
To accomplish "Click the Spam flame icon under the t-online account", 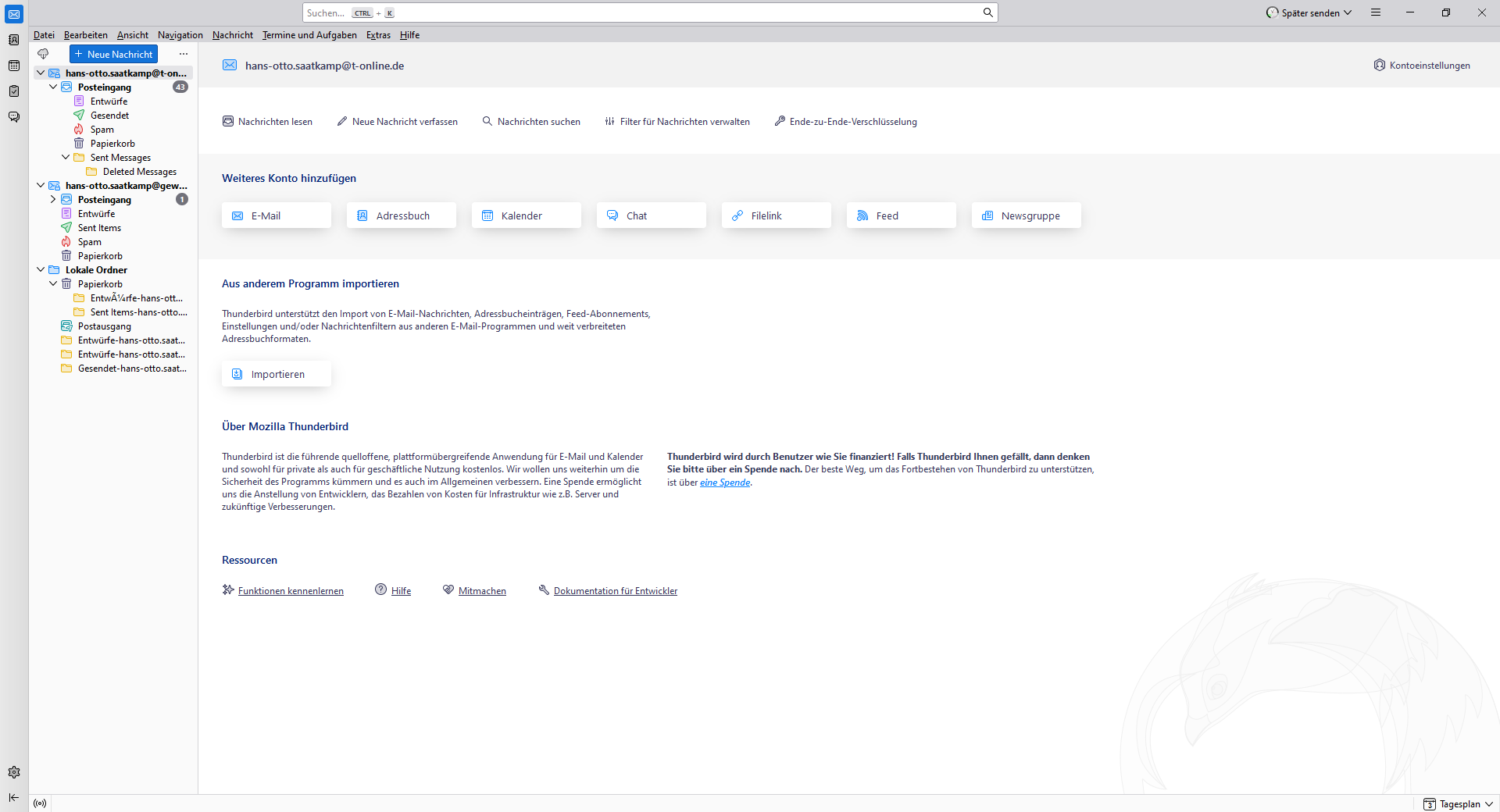I will [79, 130].
